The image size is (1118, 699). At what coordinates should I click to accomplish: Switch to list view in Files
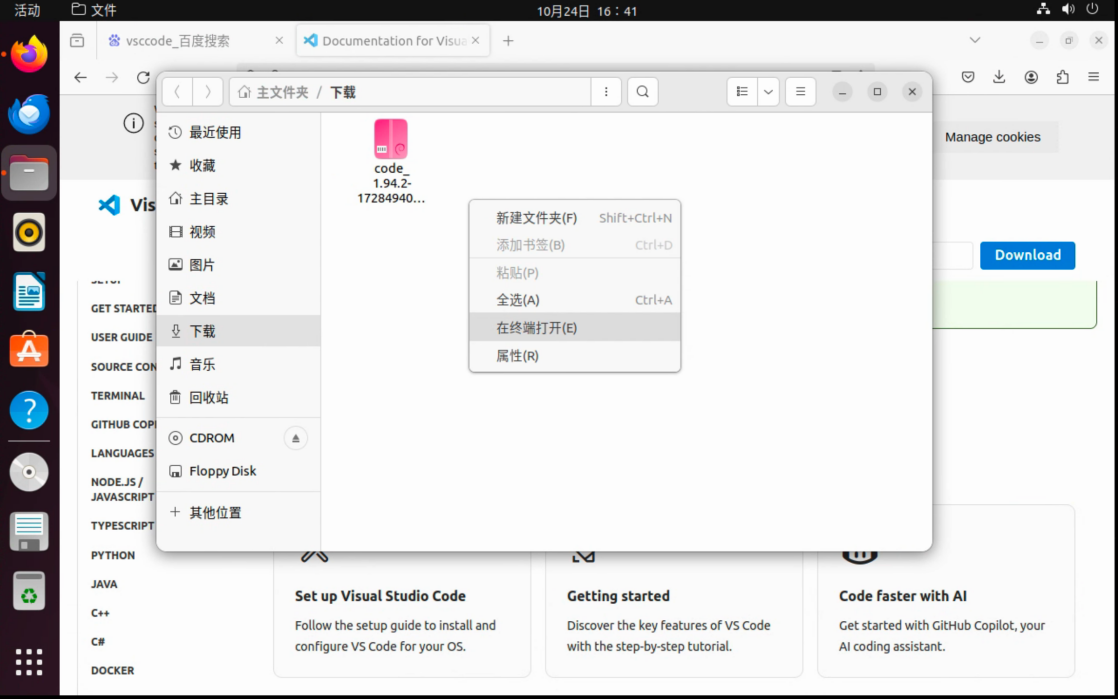coord(742,92)
